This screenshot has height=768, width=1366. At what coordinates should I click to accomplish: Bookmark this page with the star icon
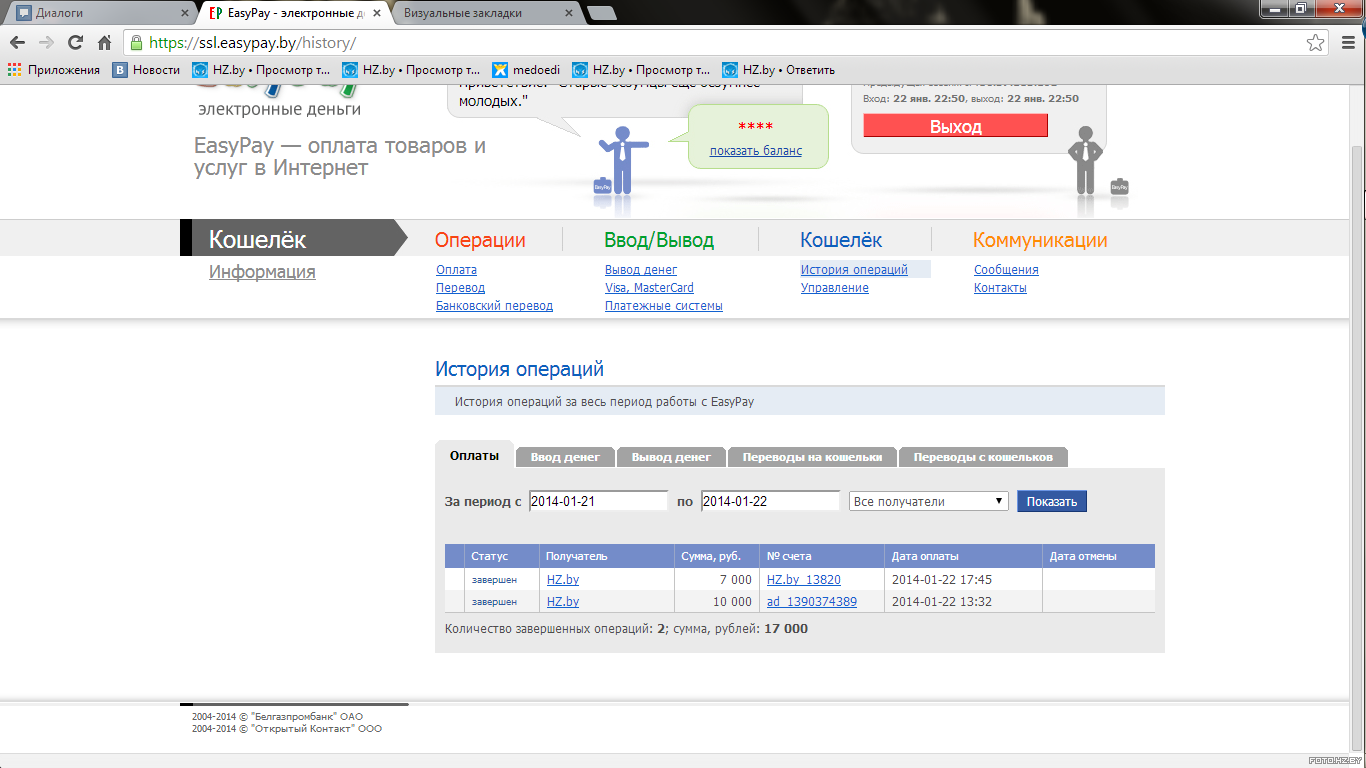pos(1315,43)
